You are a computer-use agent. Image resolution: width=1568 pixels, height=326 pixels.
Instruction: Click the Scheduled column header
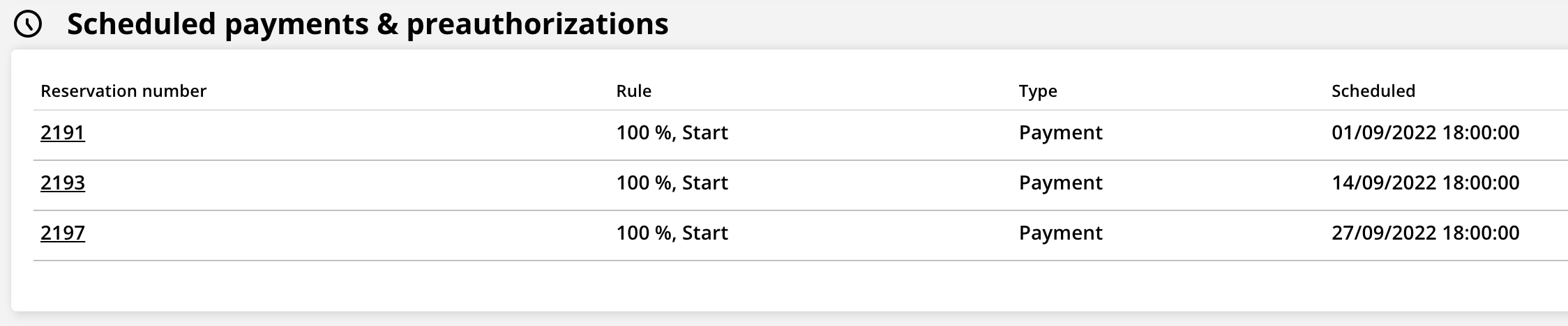click(x=1373, y=91)
